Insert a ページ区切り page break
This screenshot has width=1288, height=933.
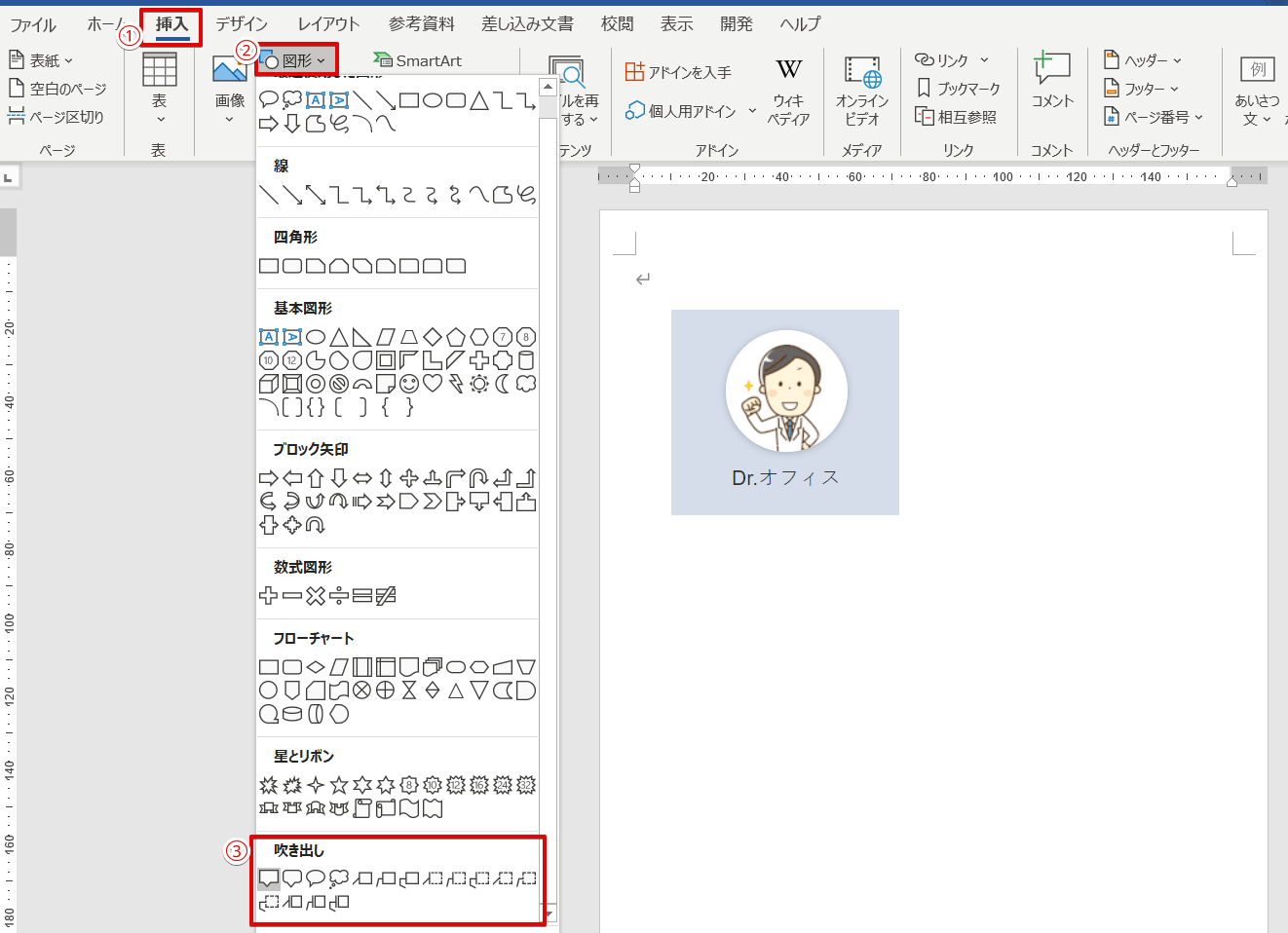tap(56, 117)
